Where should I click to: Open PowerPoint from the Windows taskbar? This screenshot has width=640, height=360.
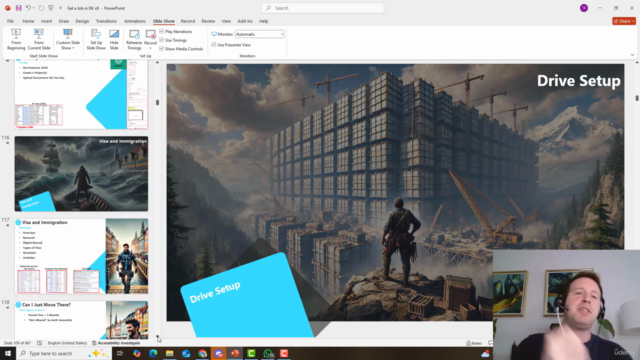click(x=235, y=353)
